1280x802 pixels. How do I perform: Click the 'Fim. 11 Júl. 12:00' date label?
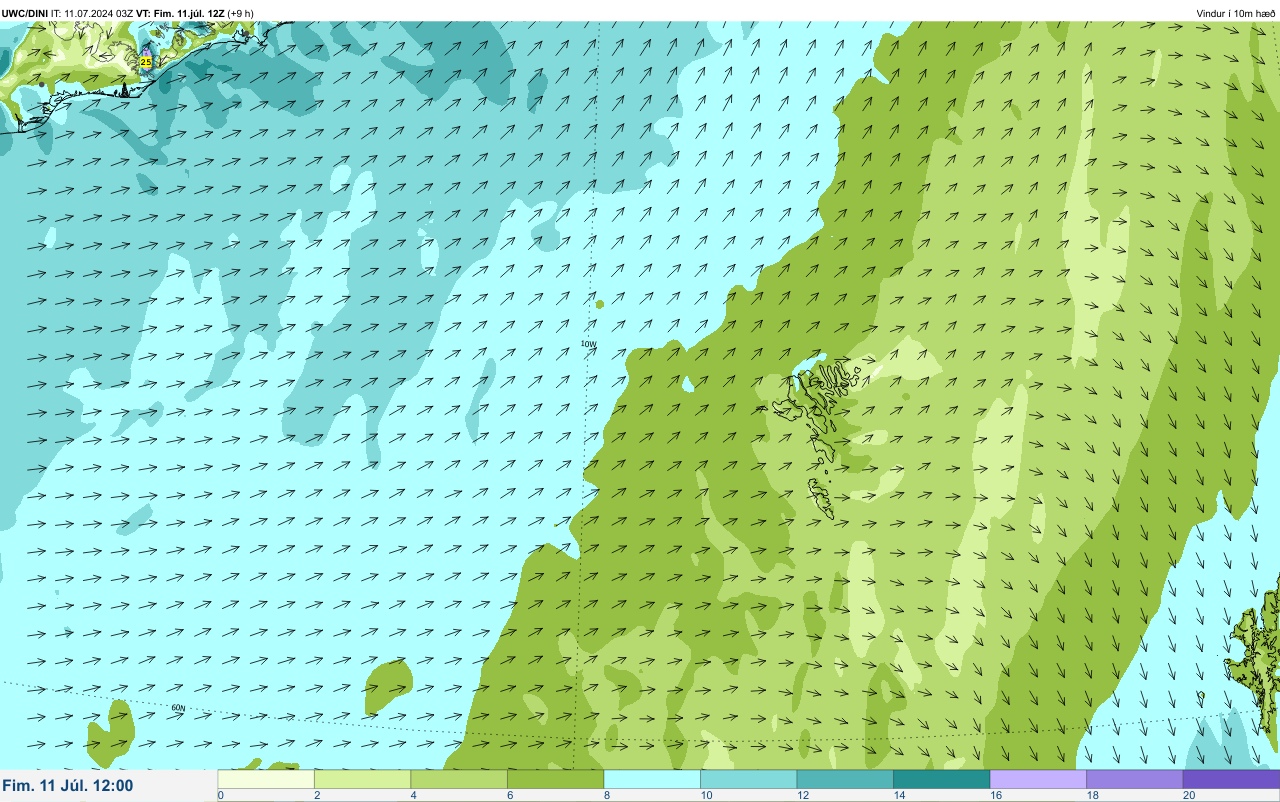click(x=68, y=786)
